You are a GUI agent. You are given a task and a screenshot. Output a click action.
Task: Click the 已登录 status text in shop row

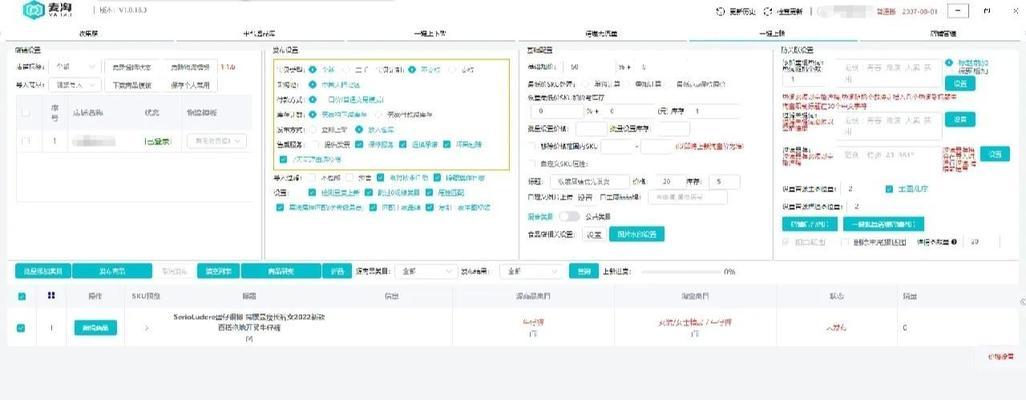click(156, 141)
